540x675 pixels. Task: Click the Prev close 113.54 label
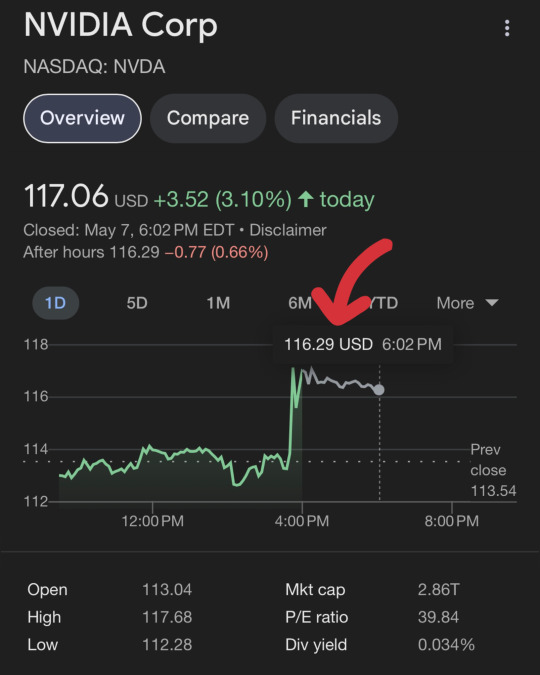tap(493, 470)
